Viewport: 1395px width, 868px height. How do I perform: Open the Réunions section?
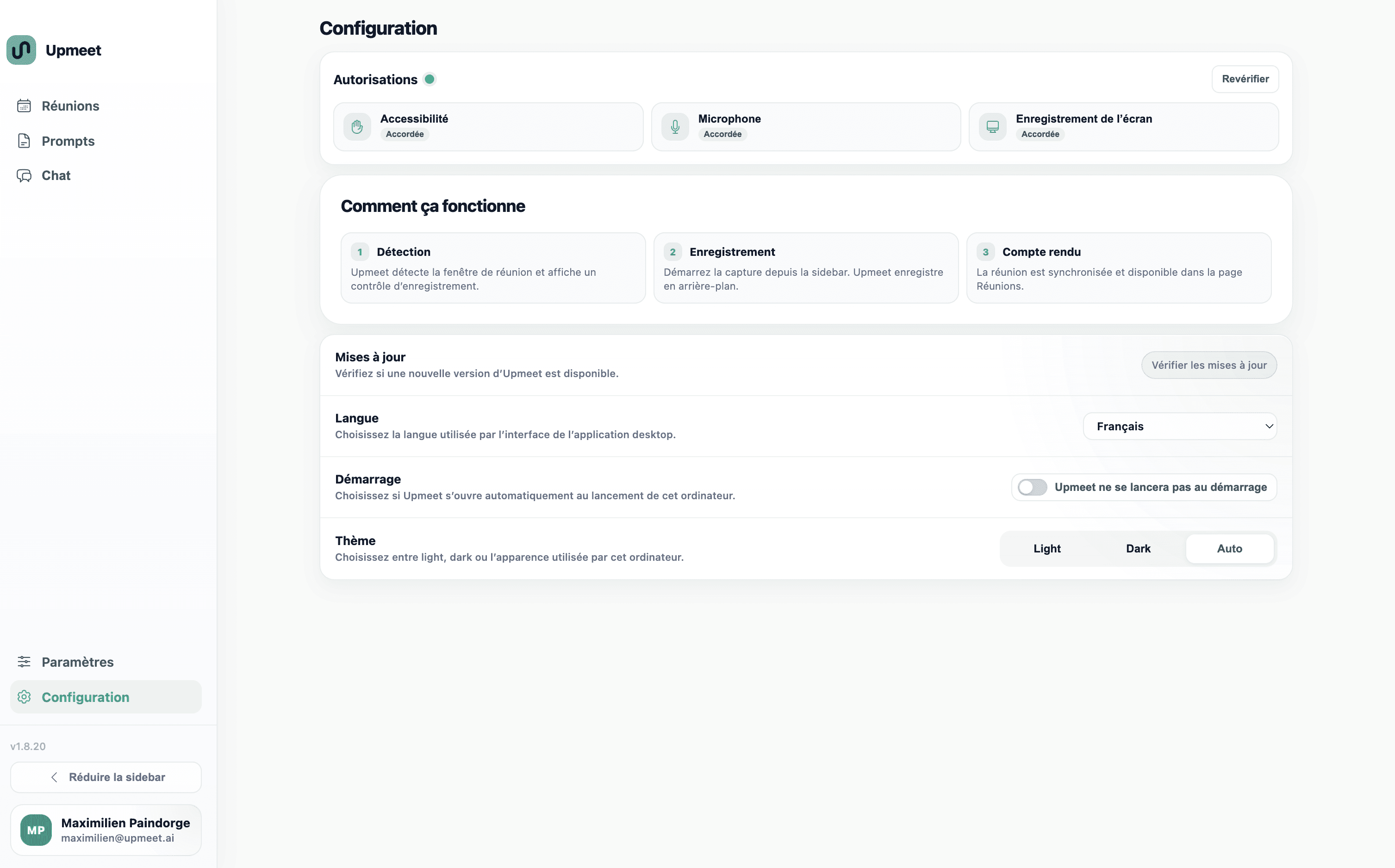tap(106, 105)
